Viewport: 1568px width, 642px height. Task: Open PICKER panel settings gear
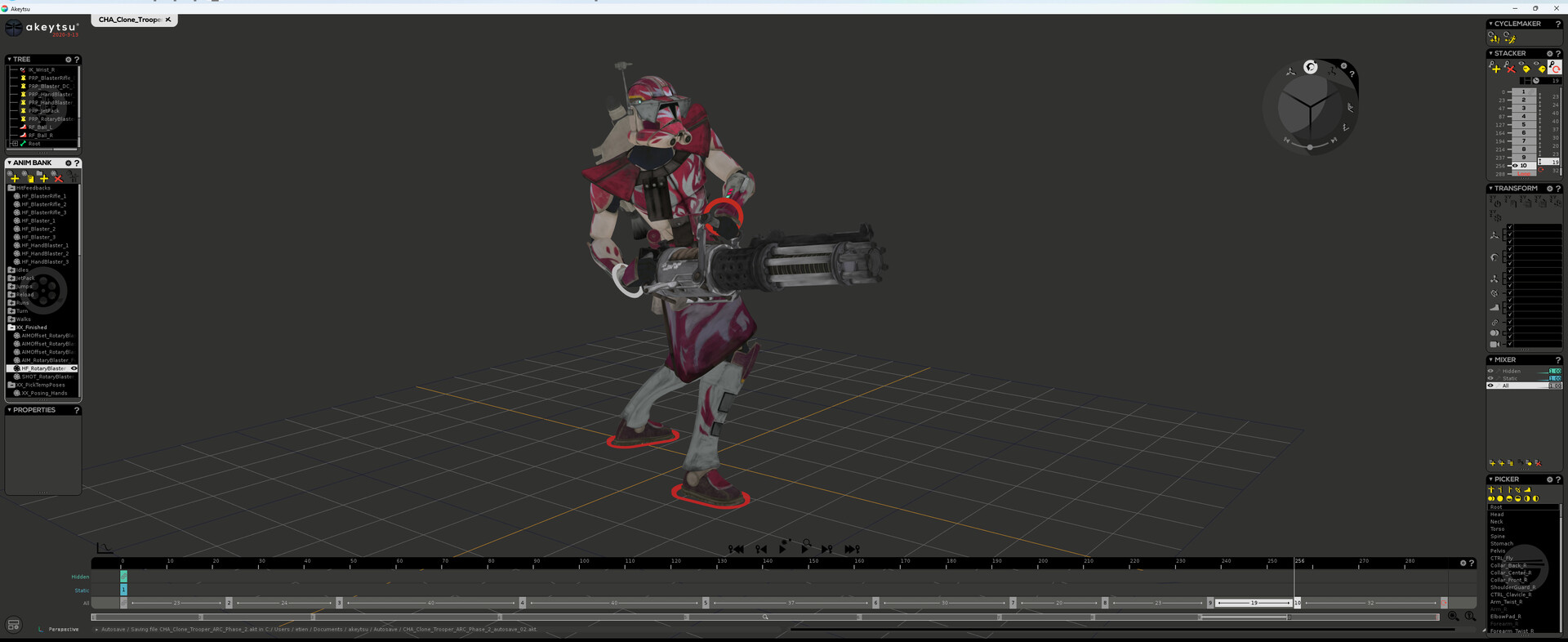click(1549, 479)
